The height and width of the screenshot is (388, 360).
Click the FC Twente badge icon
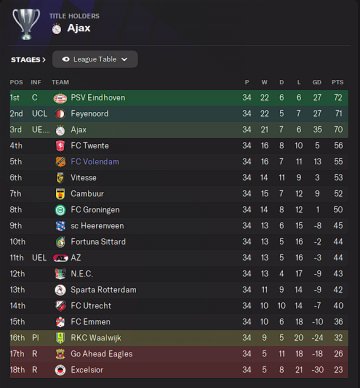pyautogui.click(x=60, y=146)
